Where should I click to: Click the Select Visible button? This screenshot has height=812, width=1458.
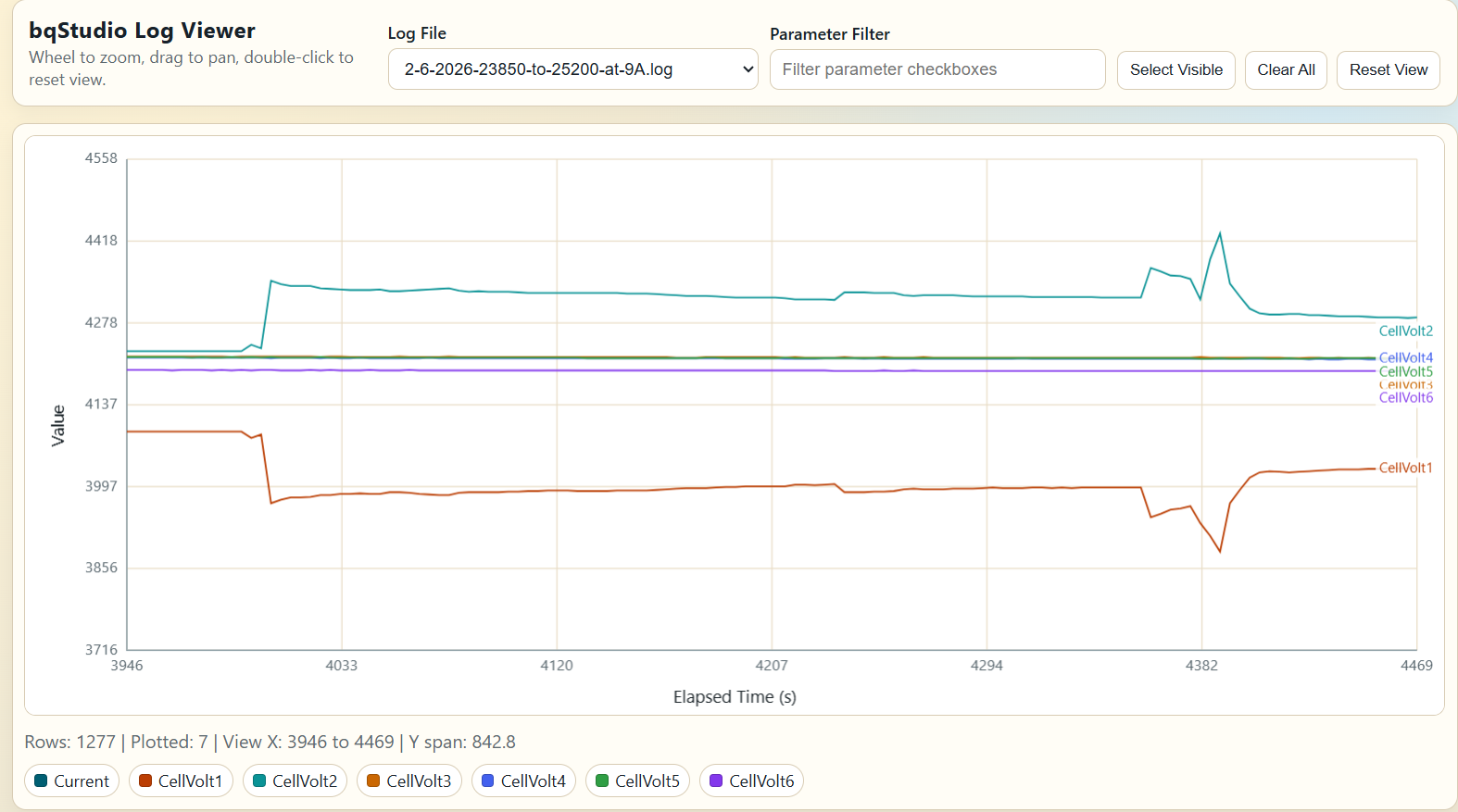pyautogui.click(x=1176, y=70)
